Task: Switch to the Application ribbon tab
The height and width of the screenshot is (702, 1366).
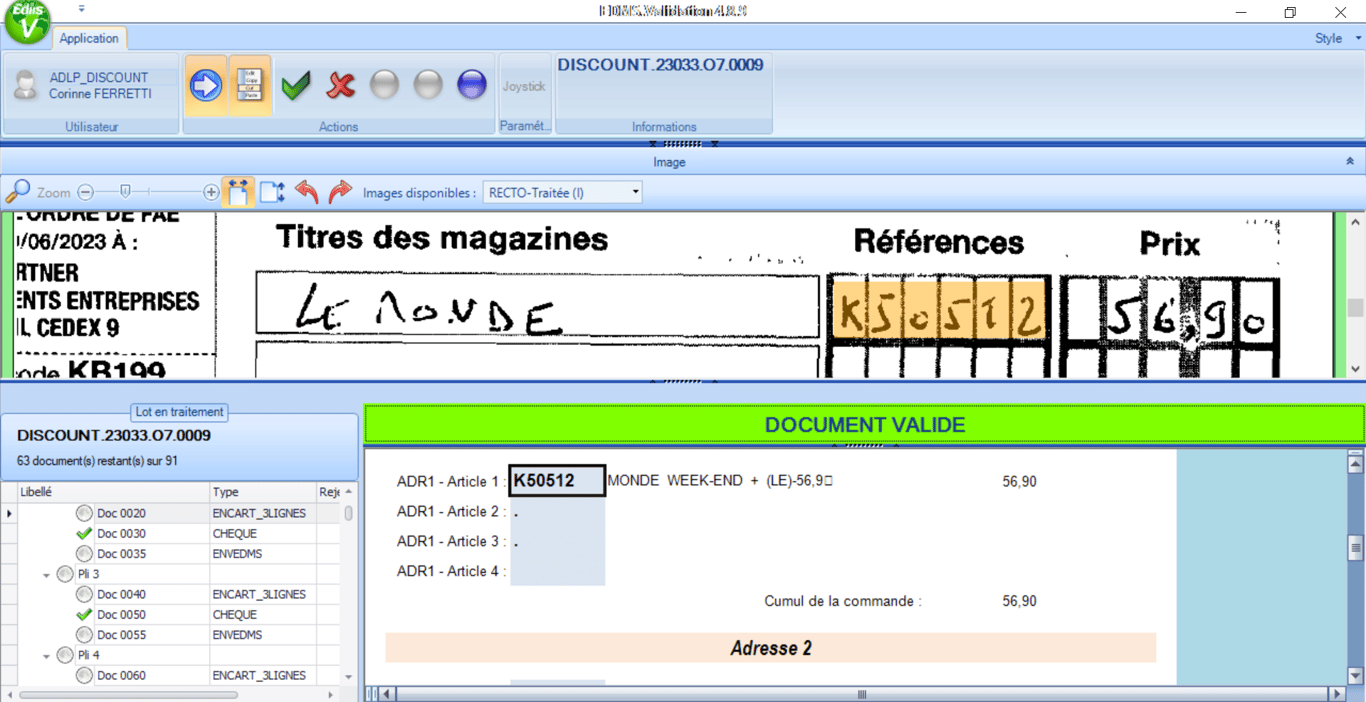Action: (89, 38)
